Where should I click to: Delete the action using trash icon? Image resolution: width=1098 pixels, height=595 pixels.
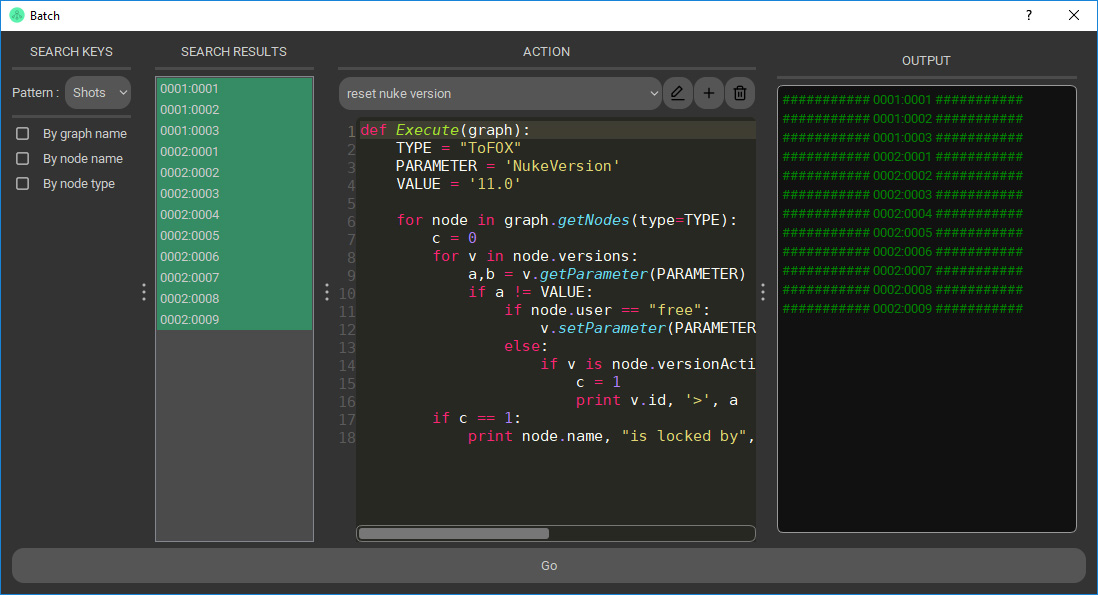point(740,93)
